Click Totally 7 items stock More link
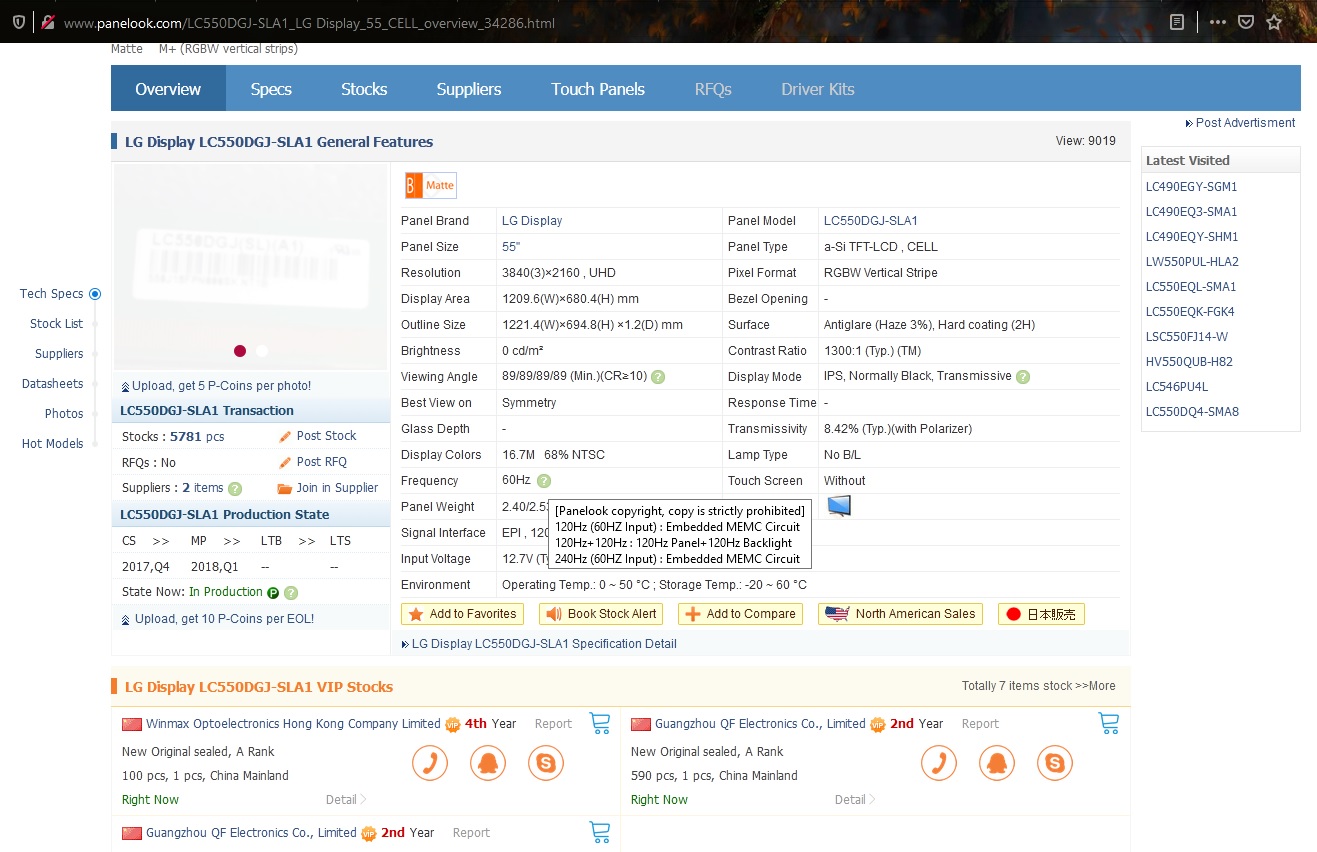 tap(1038, 686)
